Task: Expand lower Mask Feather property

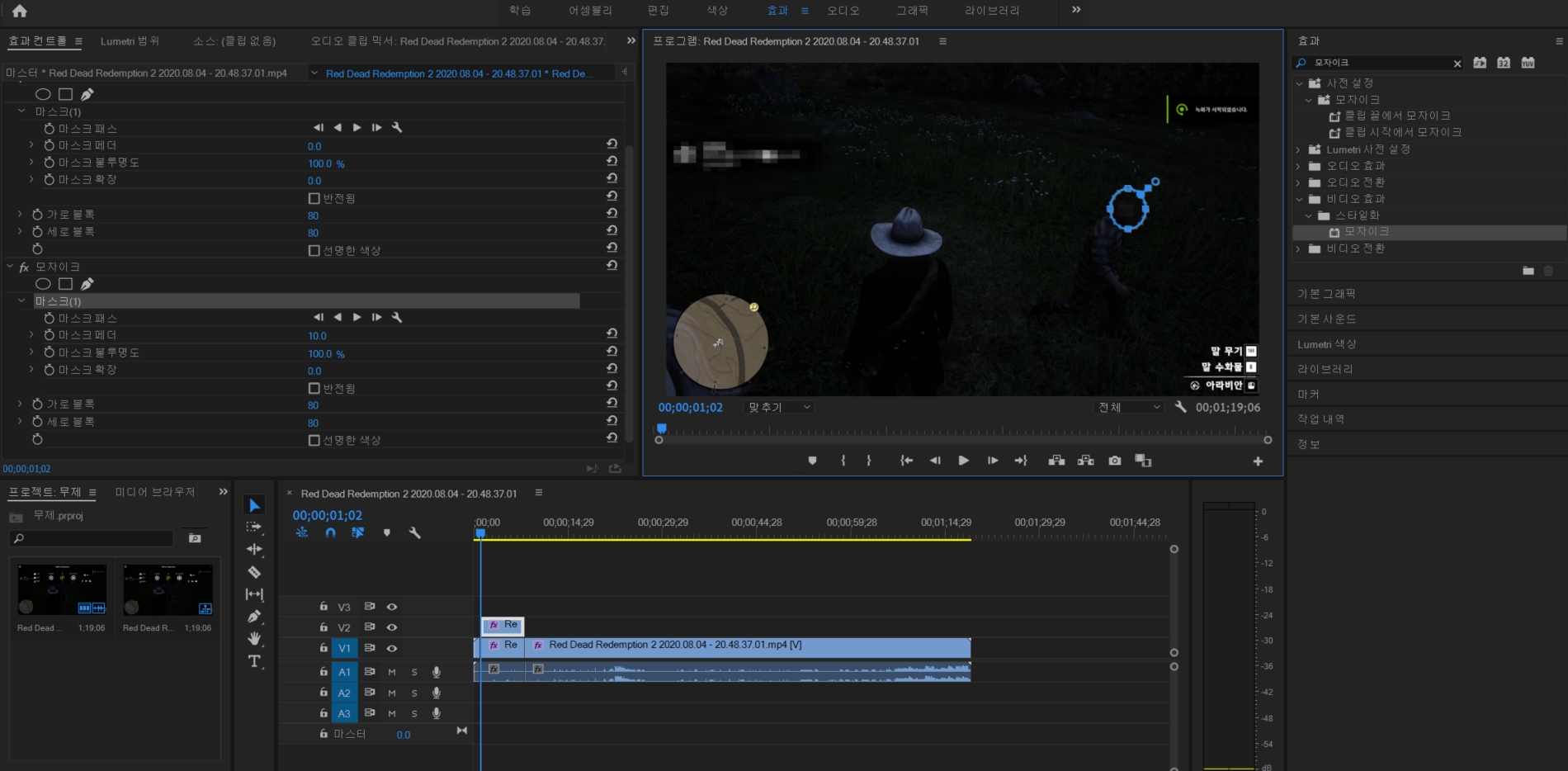Action: pos(31,334)
